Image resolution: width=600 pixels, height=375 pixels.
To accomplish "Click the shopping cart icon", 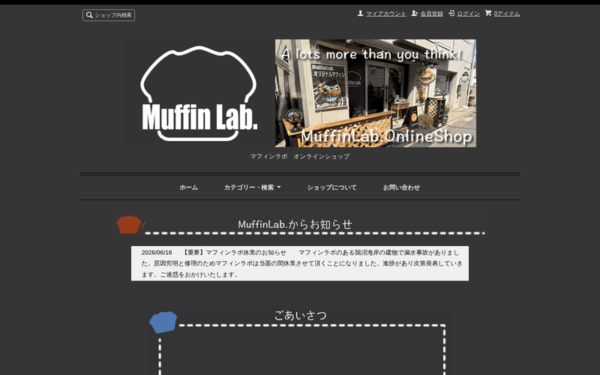I will (488, 13).
